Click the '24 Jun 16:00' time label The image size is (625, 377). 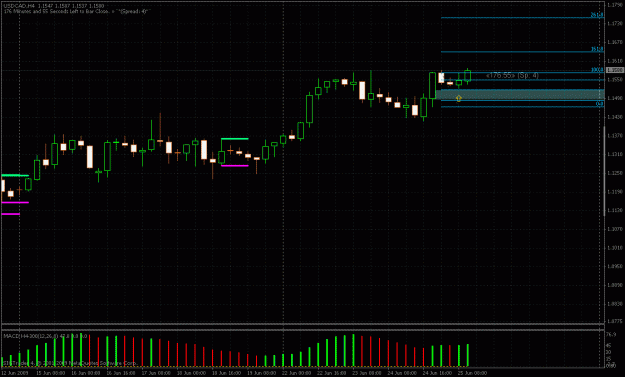437,373
